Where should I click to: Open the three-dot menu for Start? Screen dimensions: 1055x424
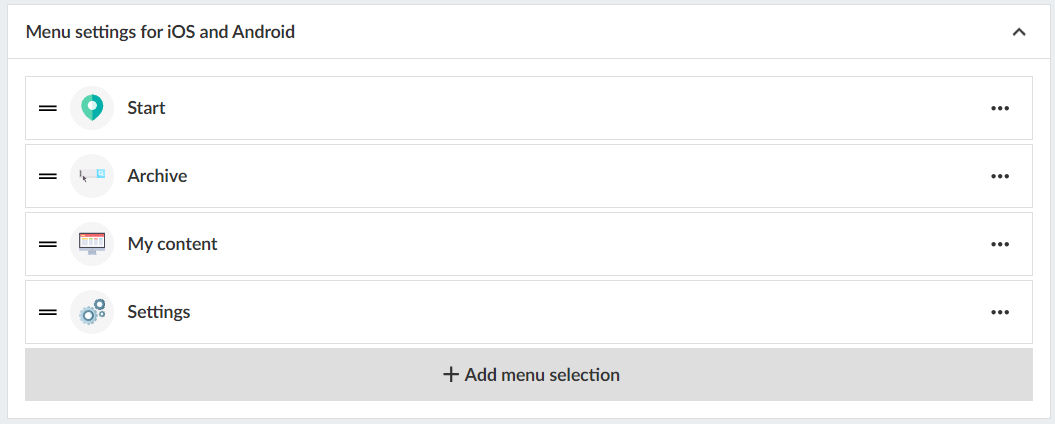(x=1000, y=108)
